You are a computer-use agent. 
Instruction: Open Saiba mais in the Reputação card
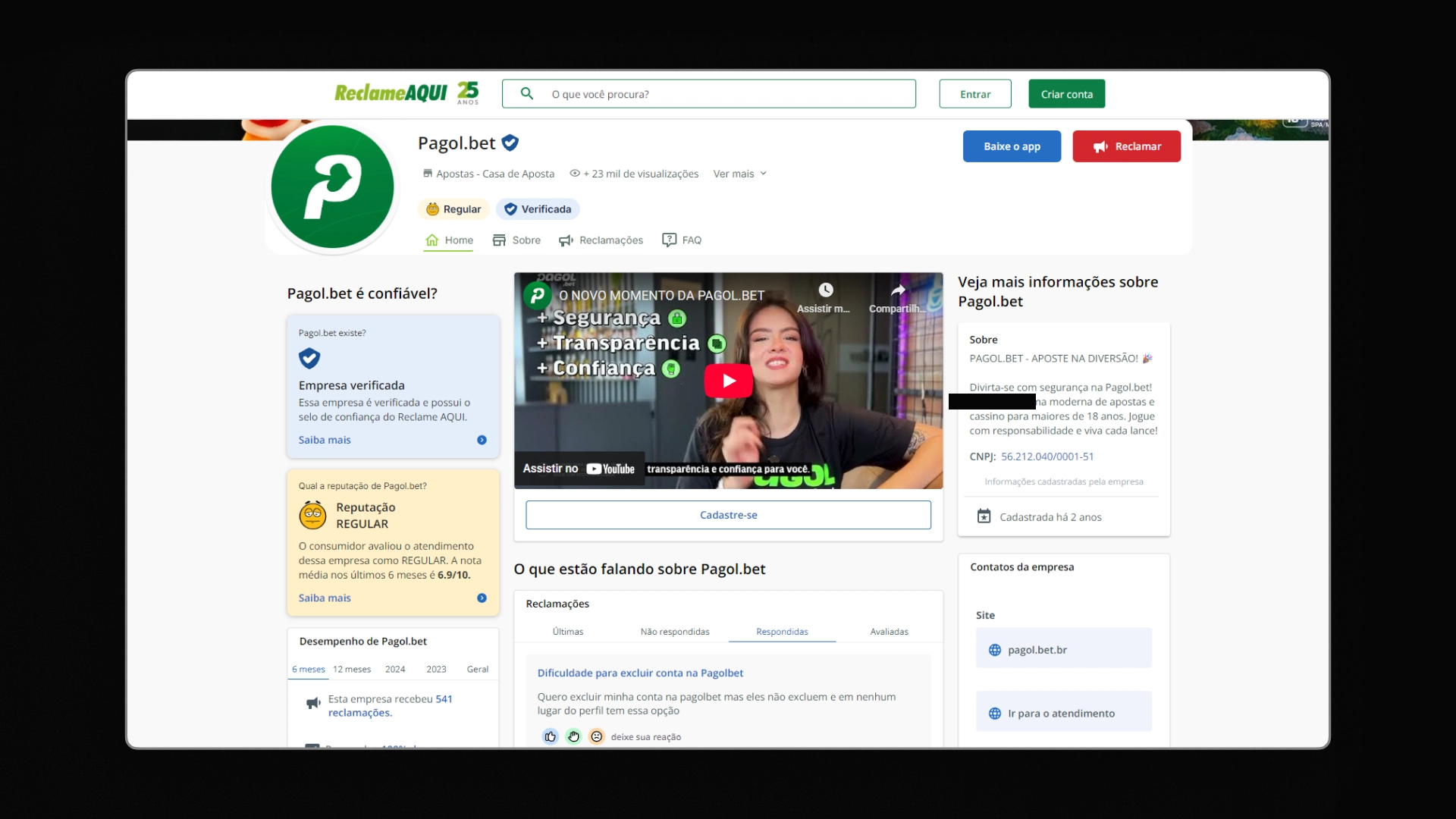(x=325, y=598)
